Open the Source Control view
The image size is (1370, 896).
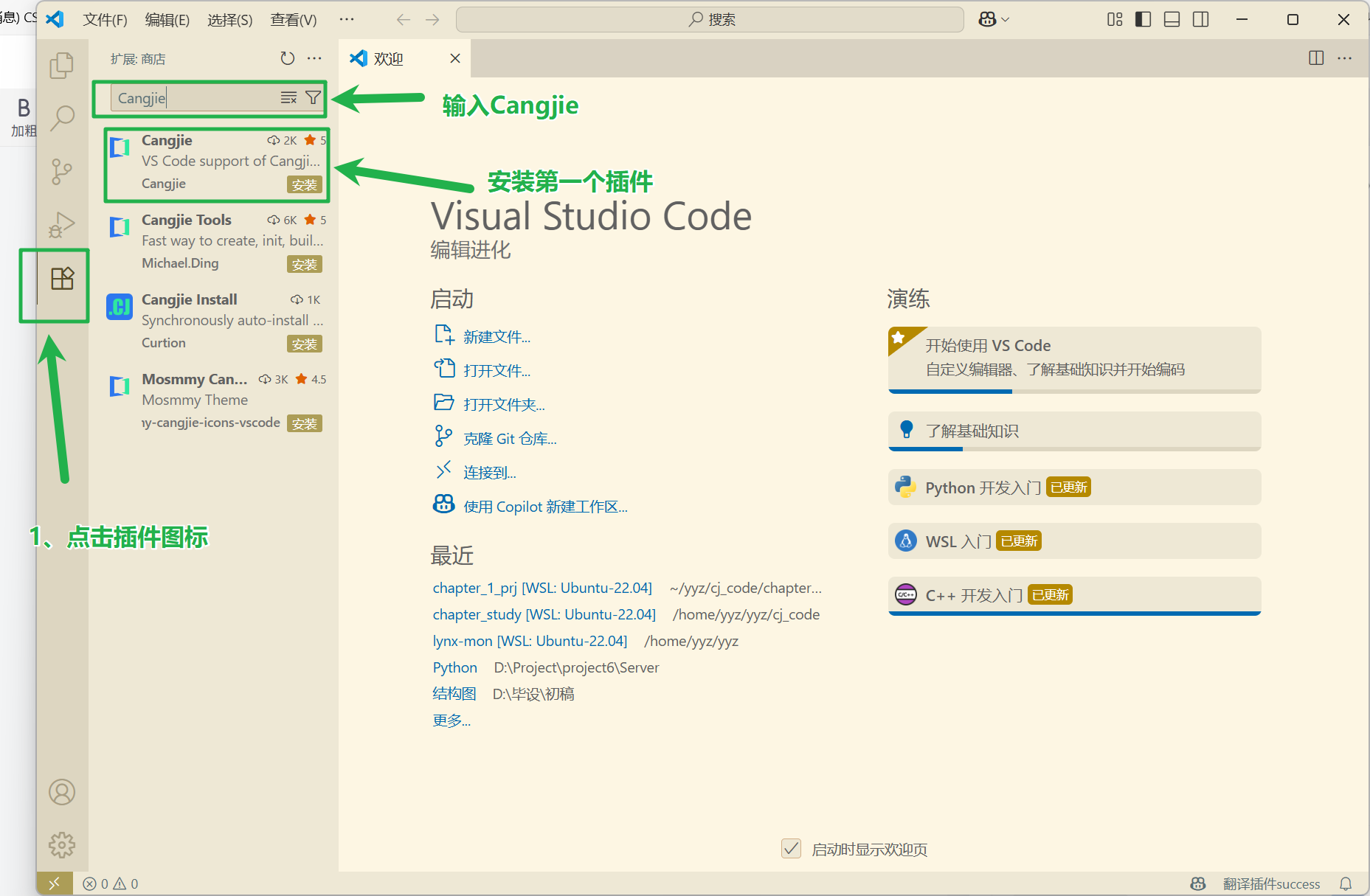[62, 172]
